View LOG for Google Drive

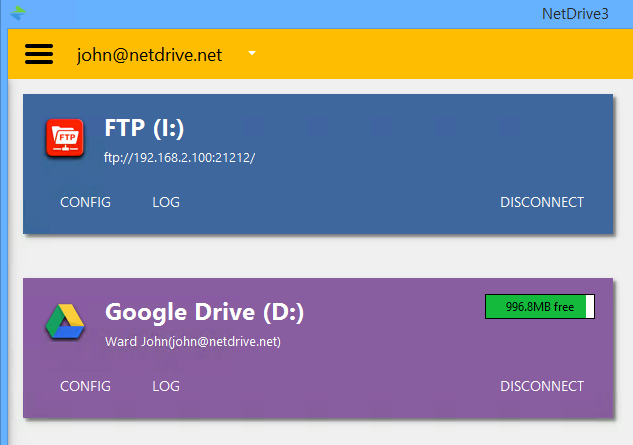(166, 386)
